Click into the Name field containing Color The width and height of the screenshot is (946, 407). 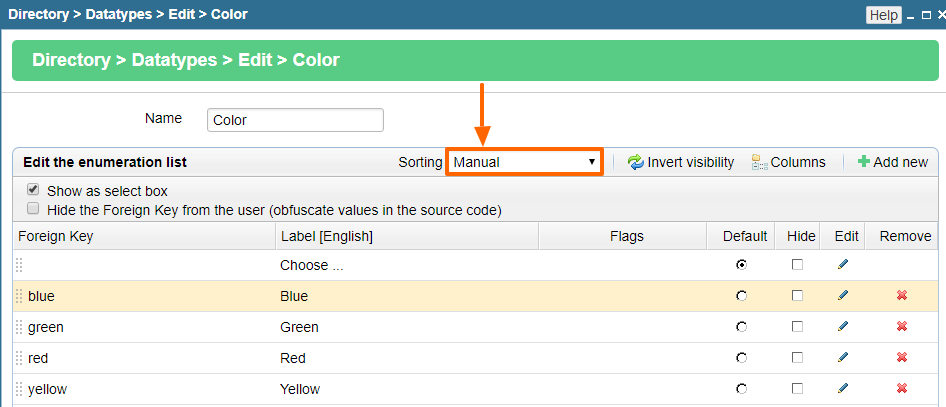coord(295,120)
